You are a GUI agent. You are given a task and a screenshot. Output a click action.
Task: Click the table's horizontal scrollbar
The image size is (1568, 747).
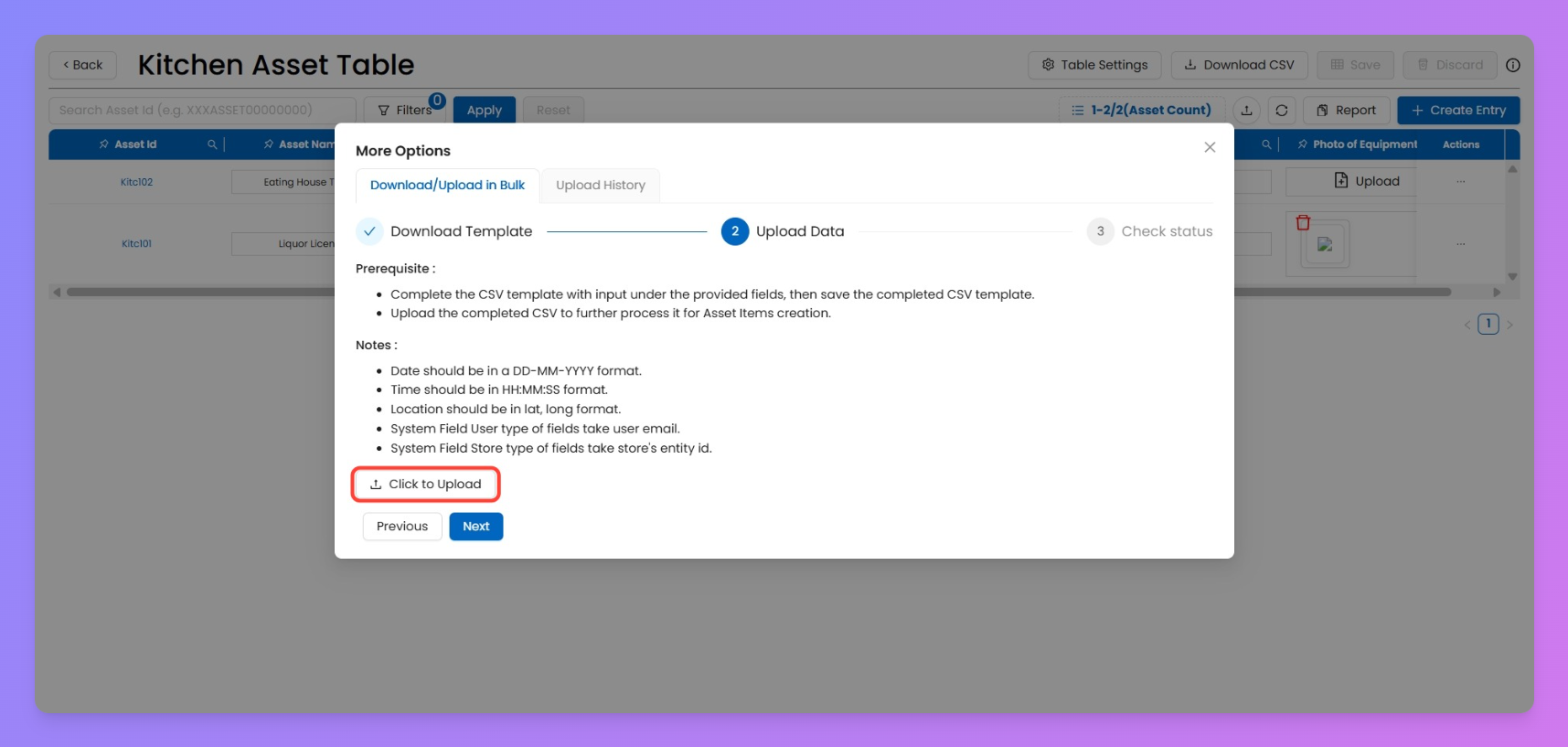coord(759,293)
